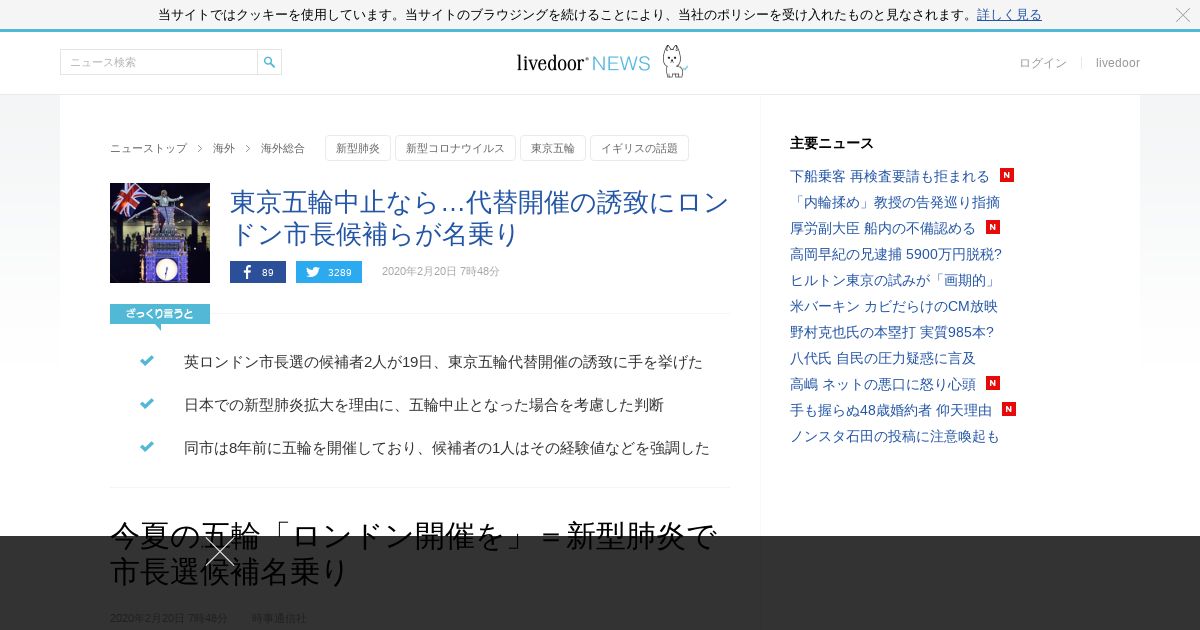Click summary line 日本での新型肺炎拡大を理由に
The width and height of the screenshot is (1200, 630).
424,405
